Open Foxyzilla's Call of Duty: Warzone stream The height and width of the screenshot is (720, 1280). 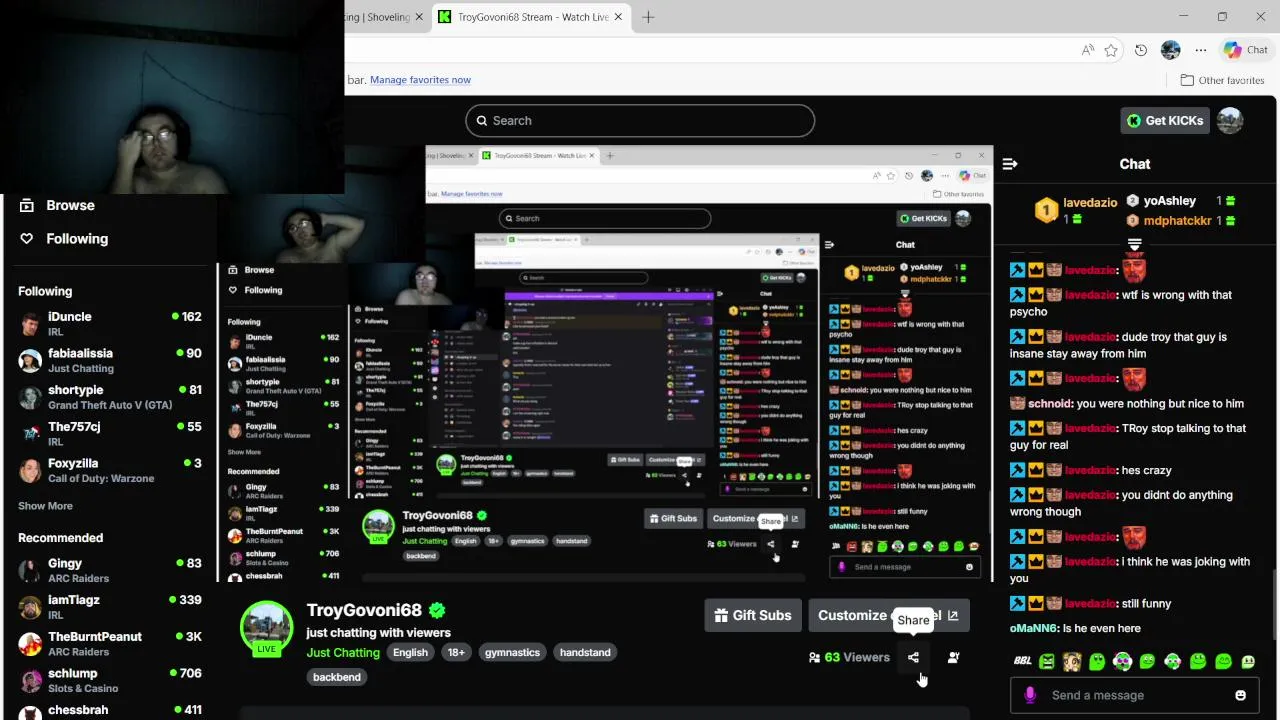[110, 470]
